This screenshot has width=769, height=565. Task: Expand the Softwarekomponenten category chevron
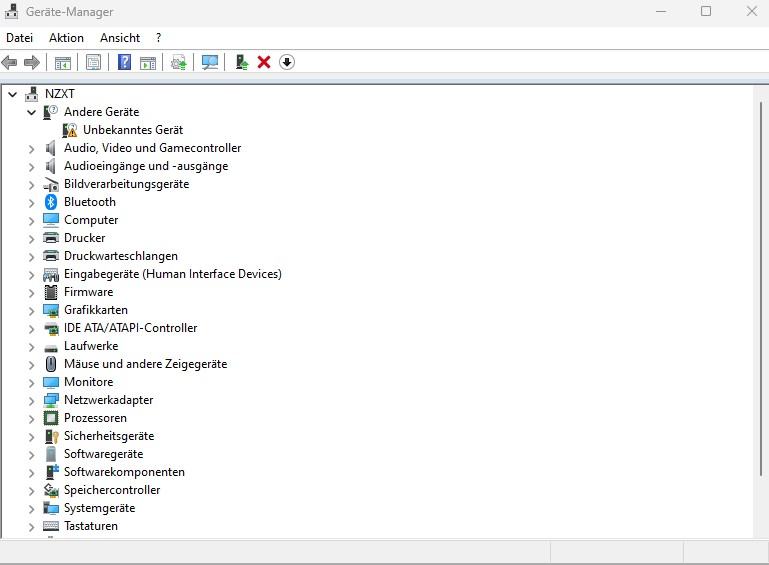(31, 473)
